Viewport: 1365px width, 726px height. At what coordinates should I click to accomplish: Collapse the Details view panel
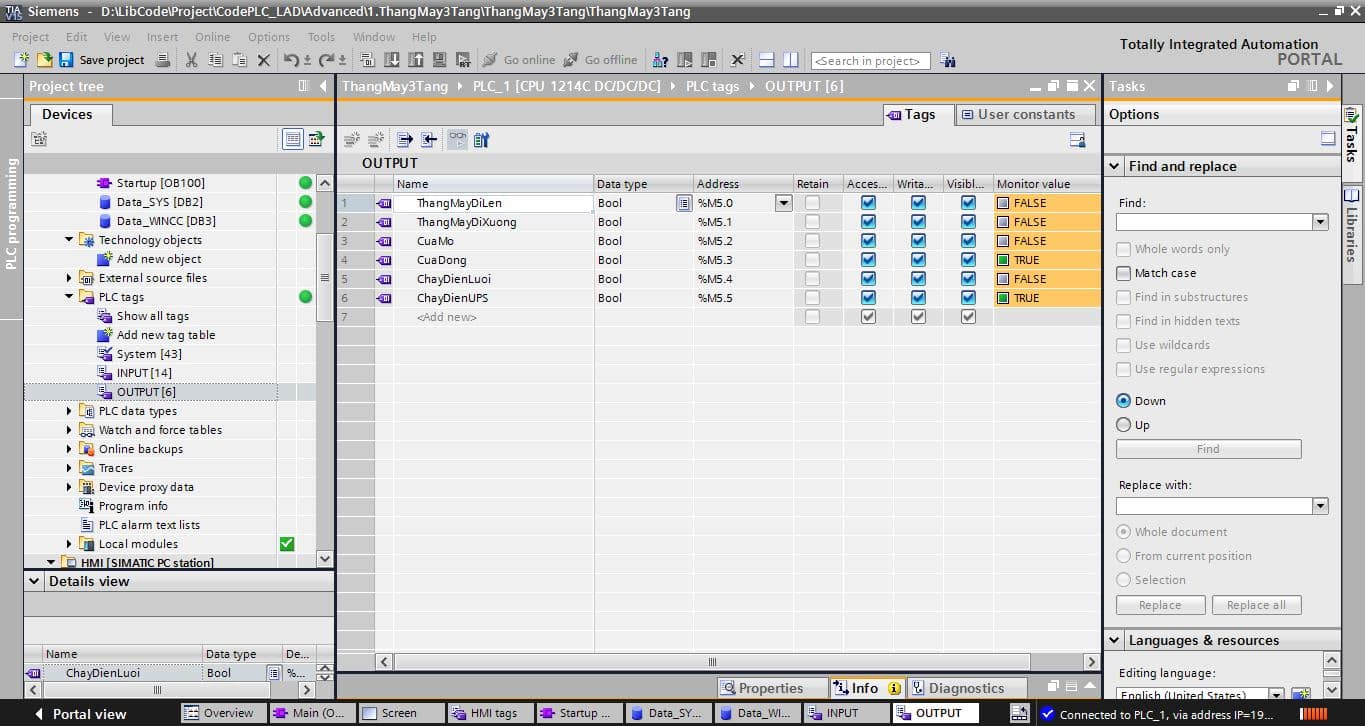point(35,581)
